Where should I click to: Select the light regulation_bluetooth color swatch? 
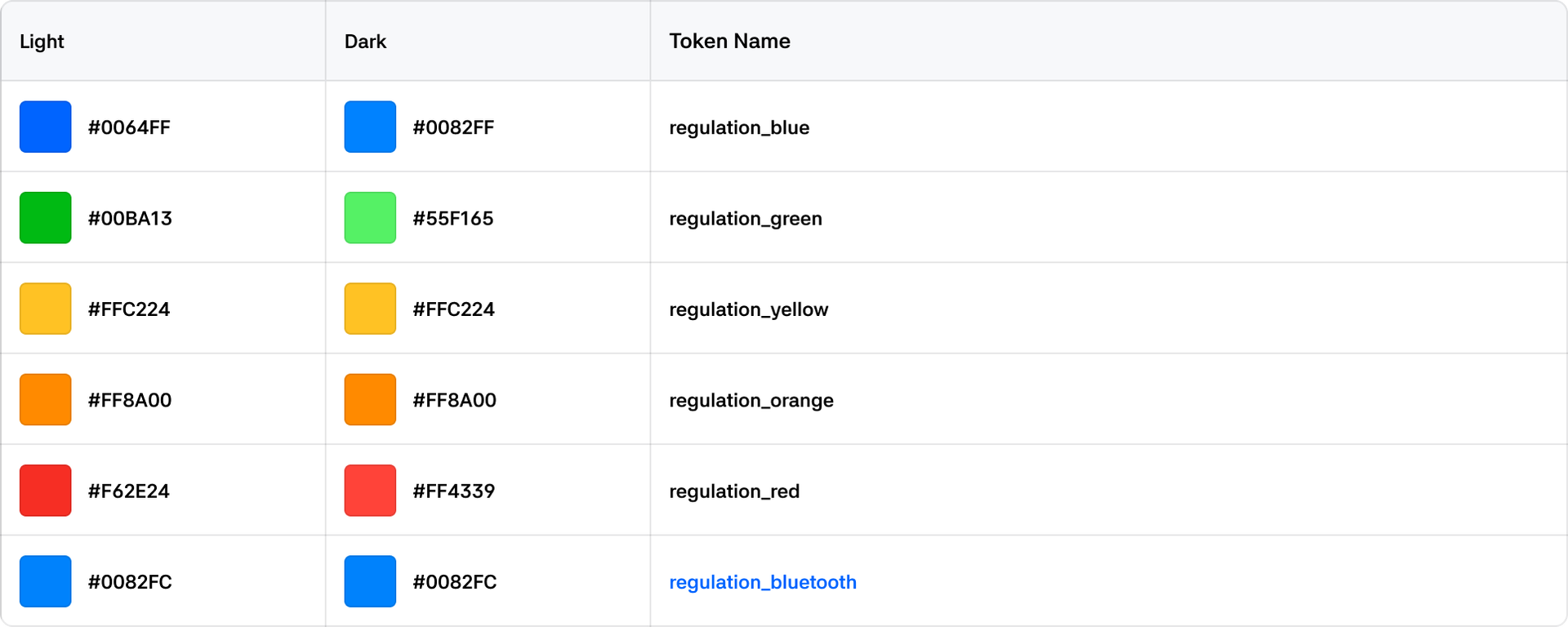point(46,581)
